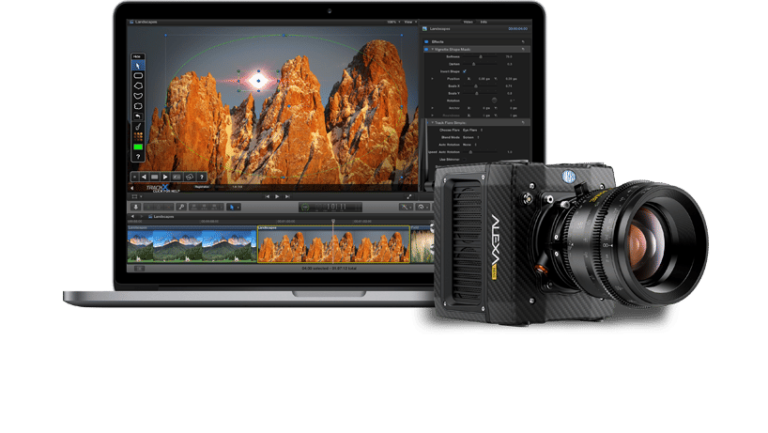Click the undo arrow in tool palette
The height and width of the screenshot is (433, 768).
[x=138, y=116]
